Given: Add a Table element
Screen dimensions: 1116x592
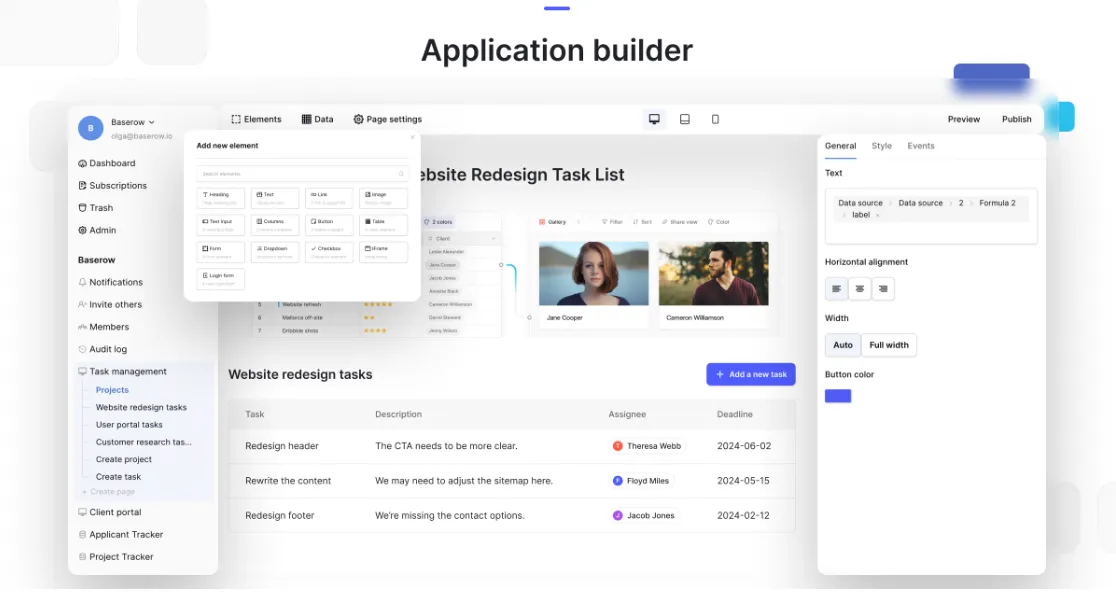Looking at the screenshot, I should click(384, 225).
